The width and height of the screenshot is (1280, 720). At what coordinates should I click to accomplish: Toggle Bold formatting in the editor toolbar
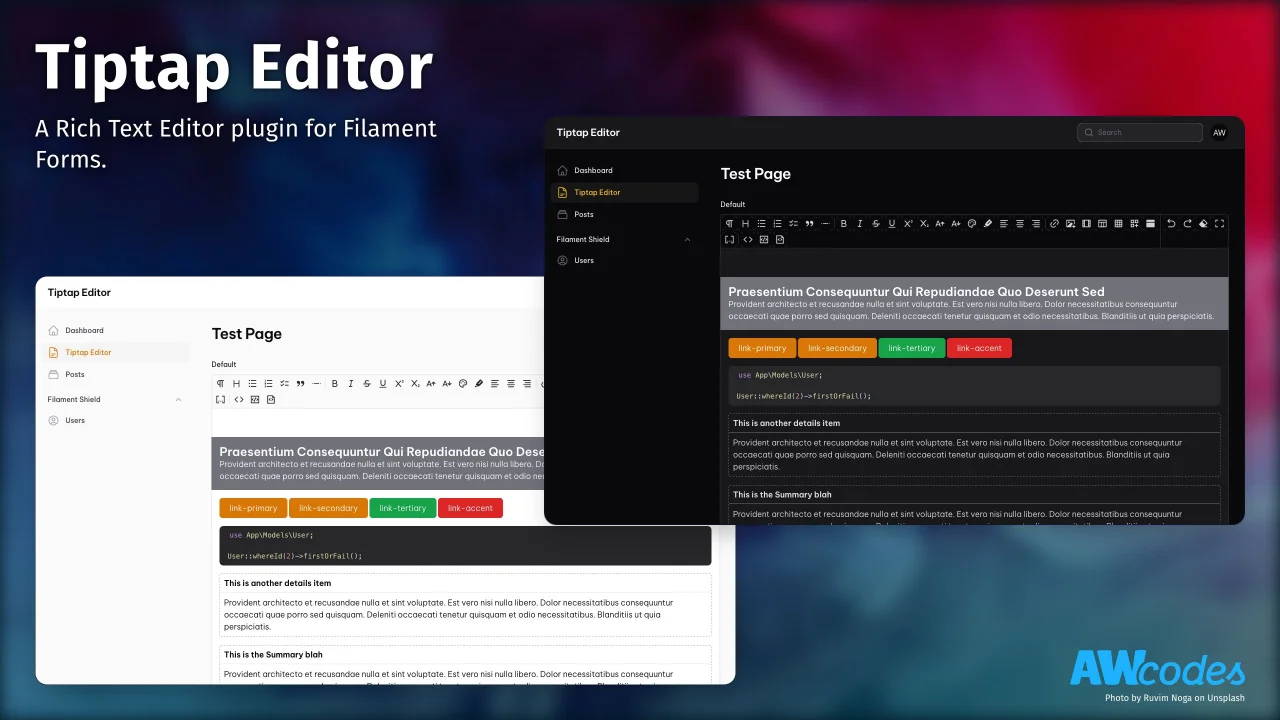[x=844, y=224]
